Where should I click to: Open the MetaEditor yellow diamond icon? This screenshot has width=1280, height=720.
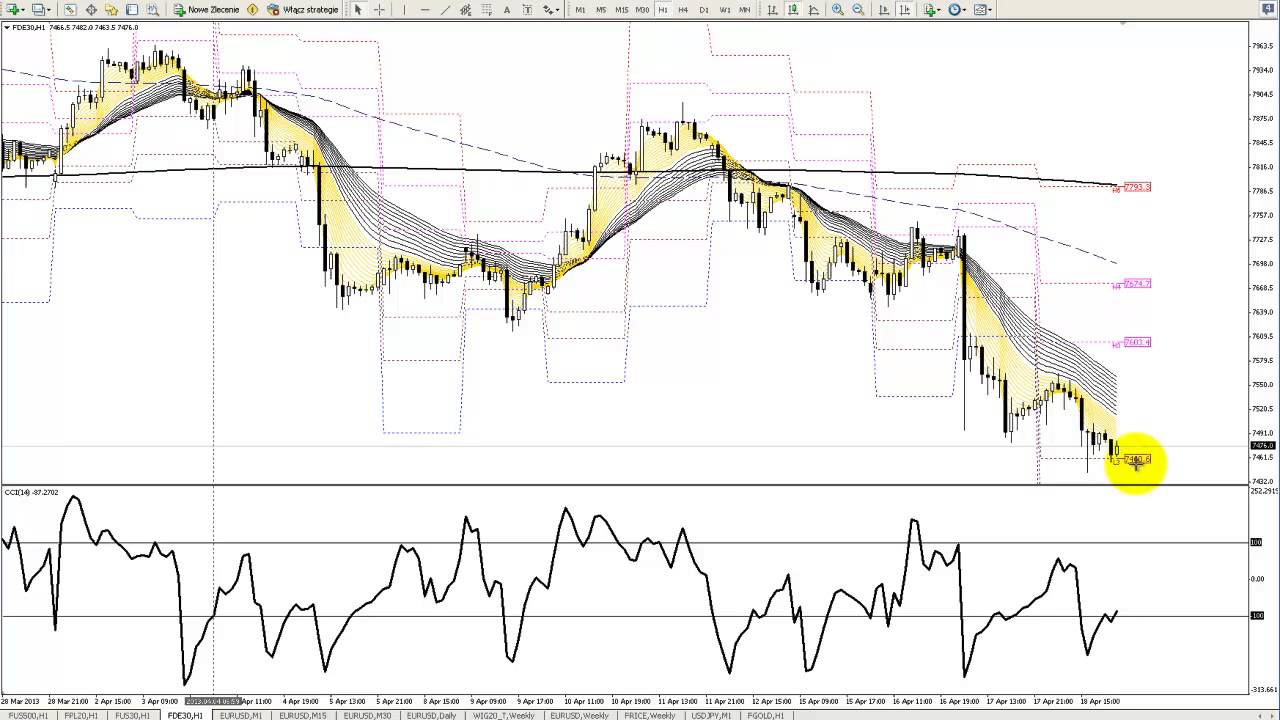click(252, 9)
